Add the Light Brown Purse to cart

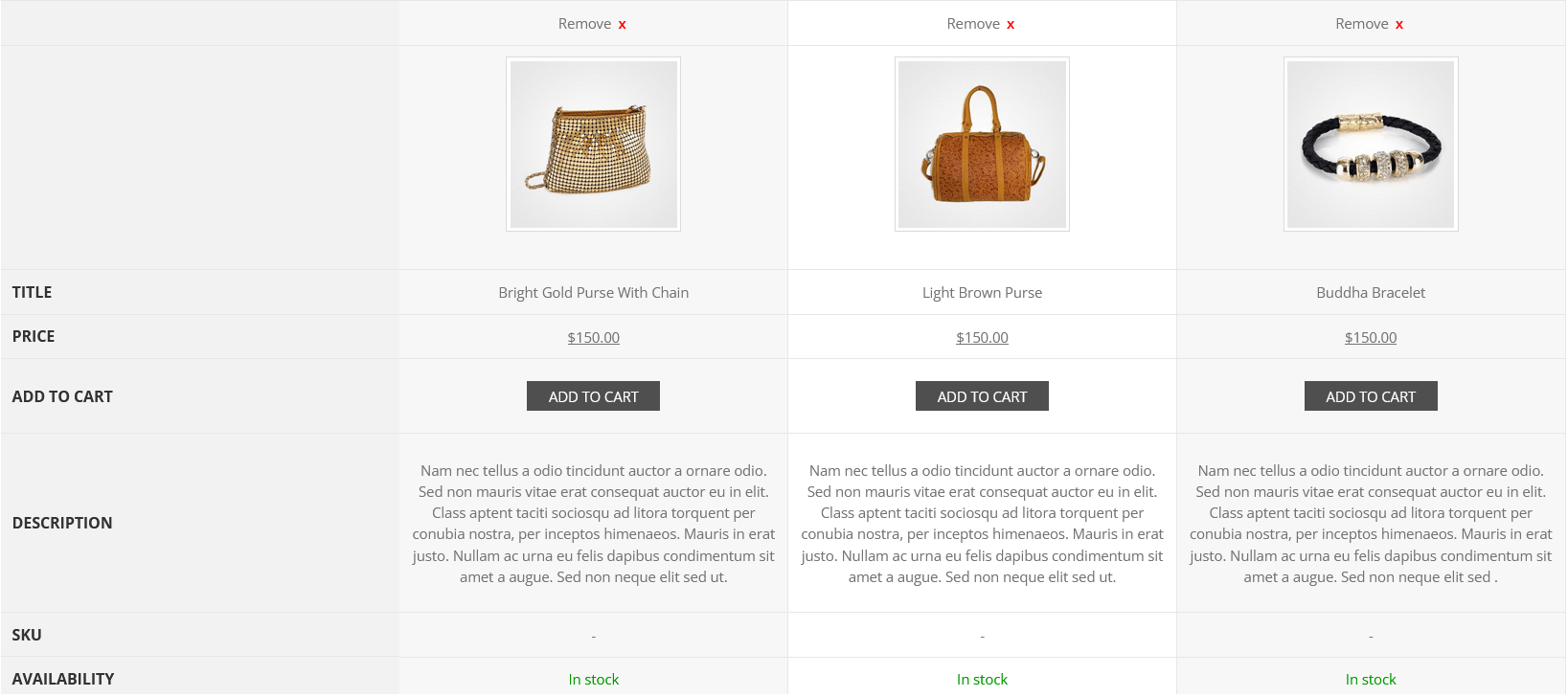tap(981, 395)
